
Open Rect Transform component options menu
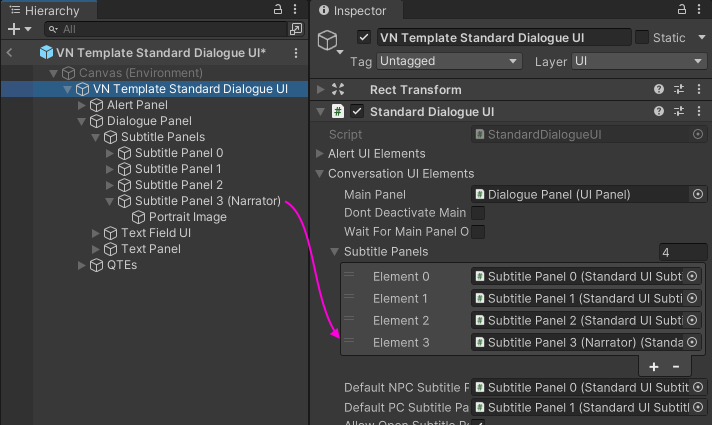coord(699,89)
